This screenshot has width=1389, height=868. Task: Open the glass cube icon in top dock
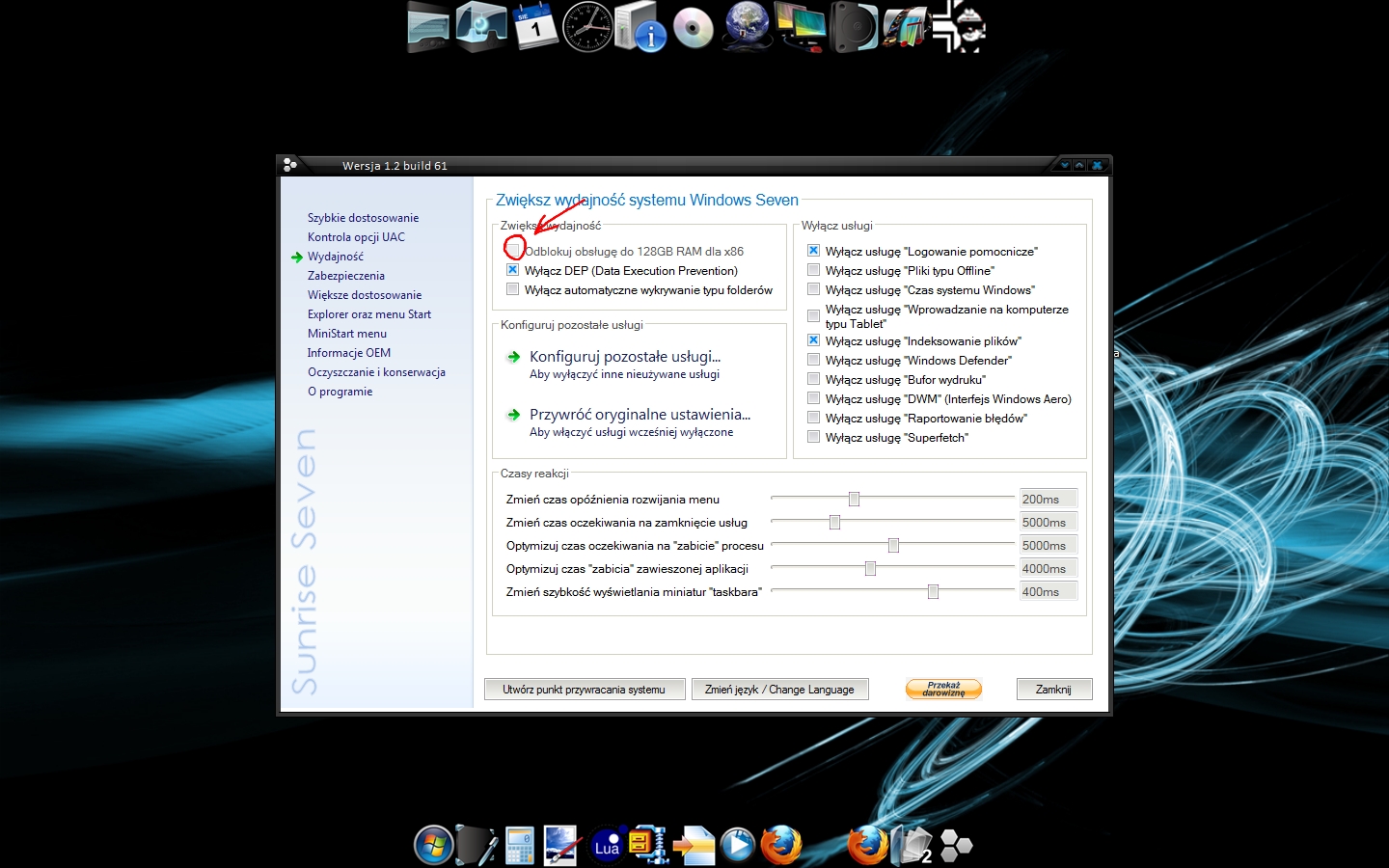point(481,26)
